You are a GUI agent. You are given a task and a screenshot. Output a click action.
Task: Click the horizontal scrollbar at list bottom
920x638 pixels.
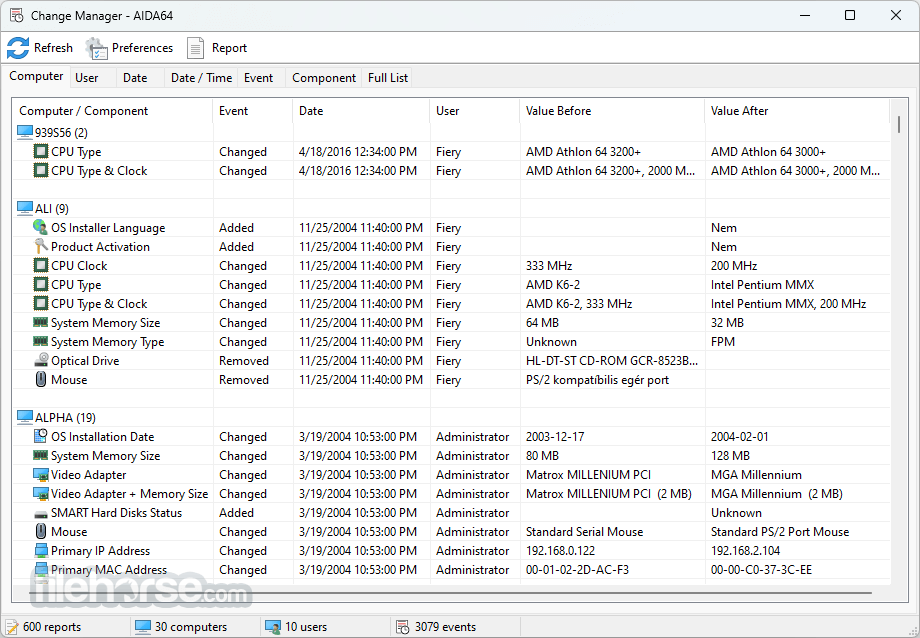click(x=451, y=593)
